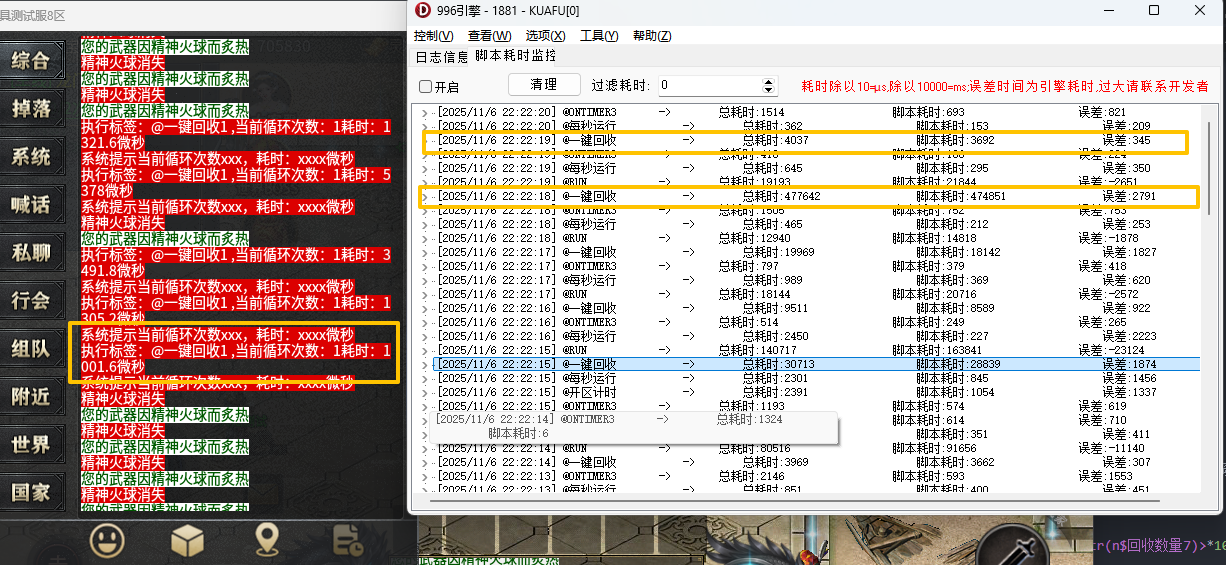Select the @RUN row with 总耗时:140717

click(x=815, y=351)
